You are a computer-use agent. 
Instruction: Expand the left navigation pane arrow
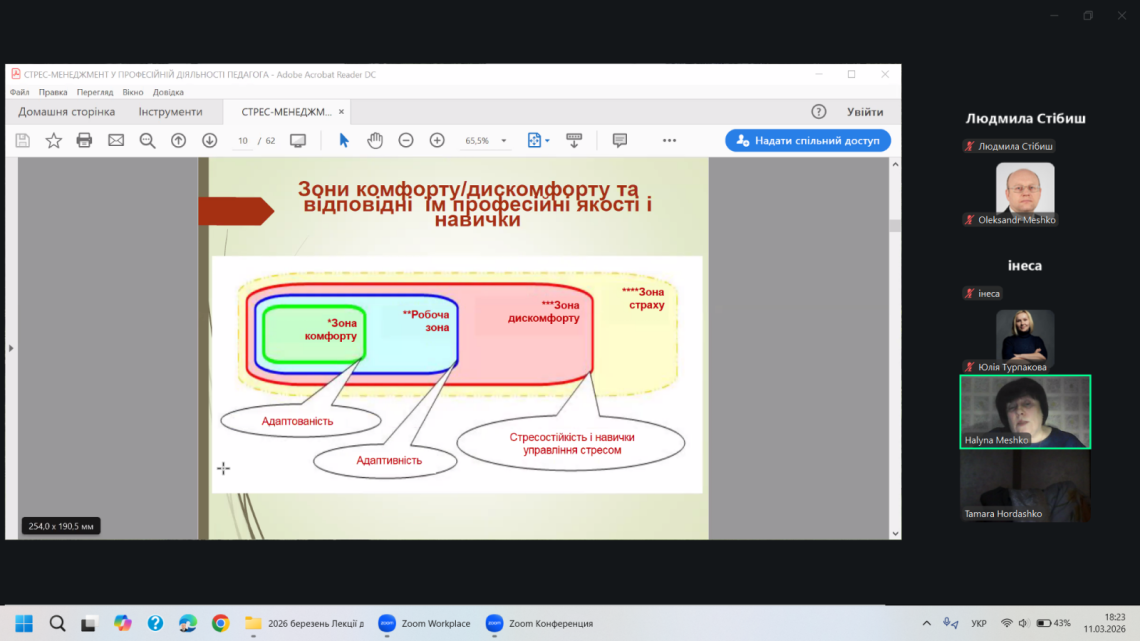11,348
